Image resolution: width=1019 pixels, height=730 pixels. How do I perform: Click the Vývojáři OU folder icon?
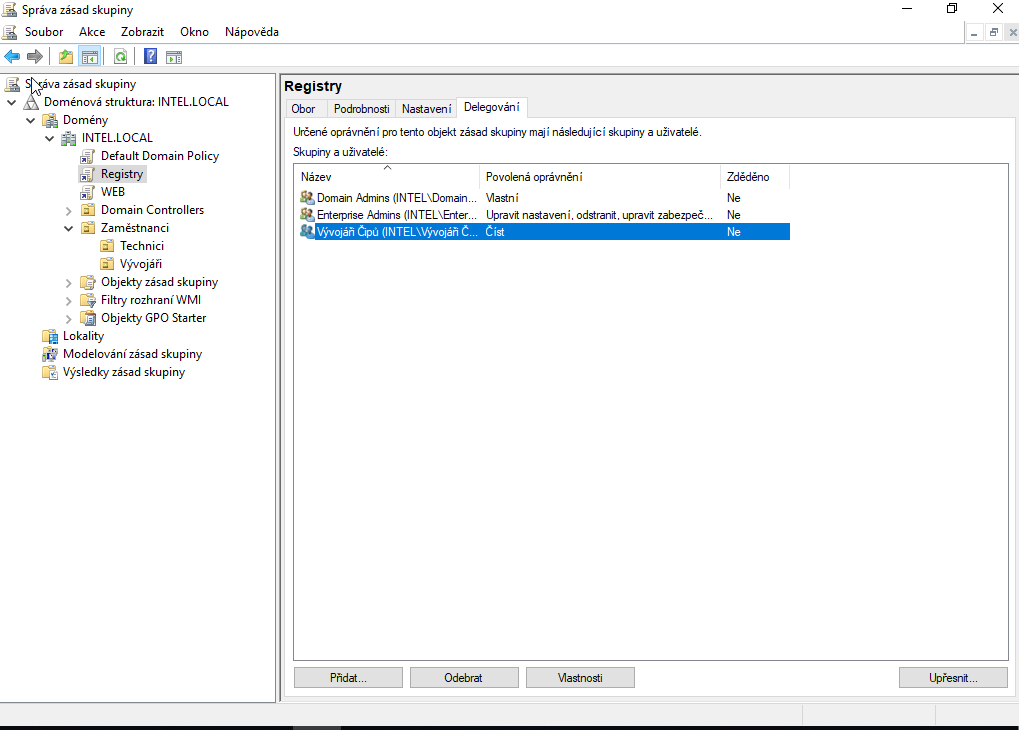107,264
